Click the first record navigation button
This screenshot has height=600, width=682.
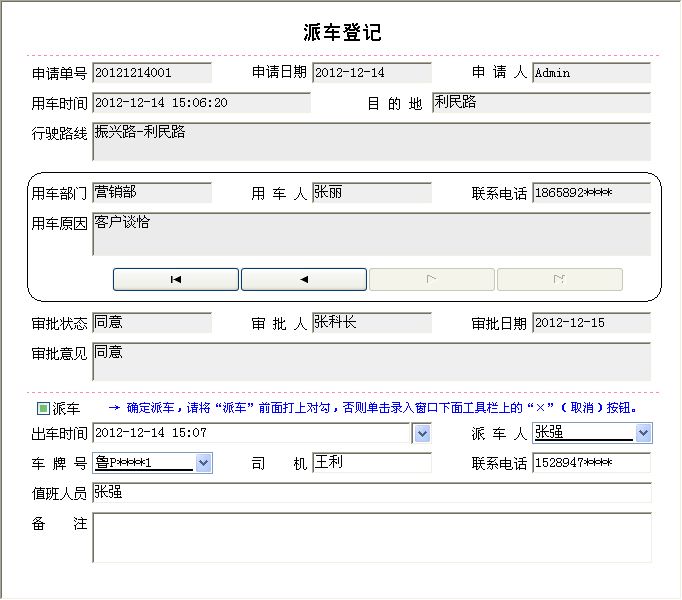click(x=176, y=279)
